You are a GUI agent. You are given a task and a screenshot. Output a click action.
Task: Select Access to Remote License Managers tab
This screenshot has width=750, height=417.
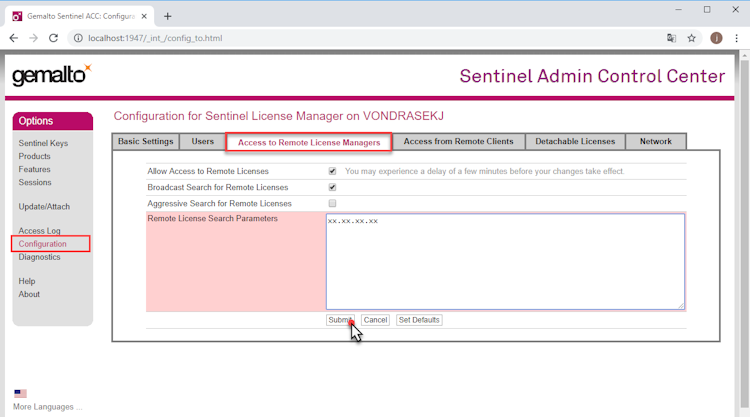(x=309, y=143)
